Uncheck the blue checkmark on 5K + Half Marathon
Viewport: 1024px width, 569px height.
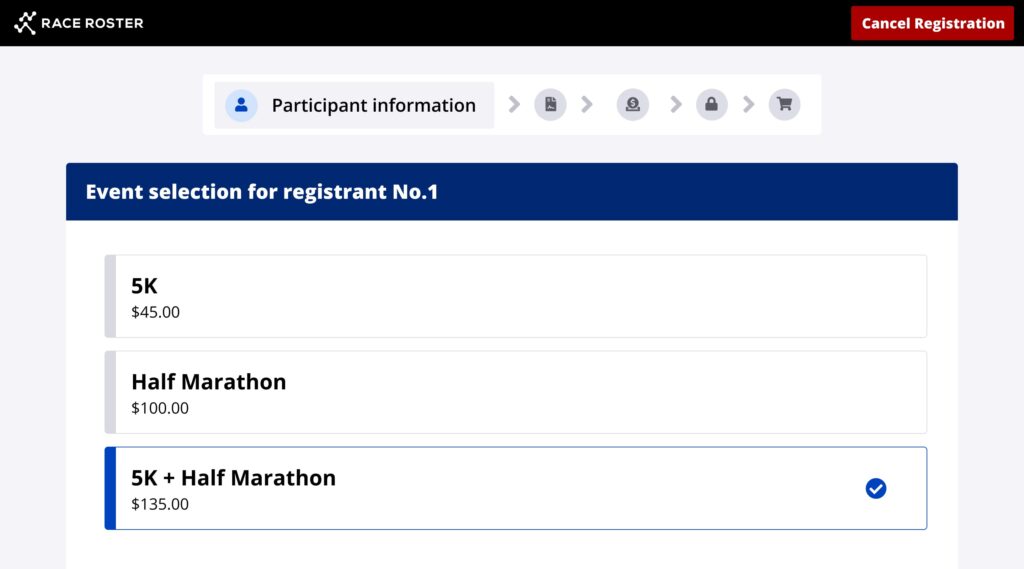tap(876, 488)
